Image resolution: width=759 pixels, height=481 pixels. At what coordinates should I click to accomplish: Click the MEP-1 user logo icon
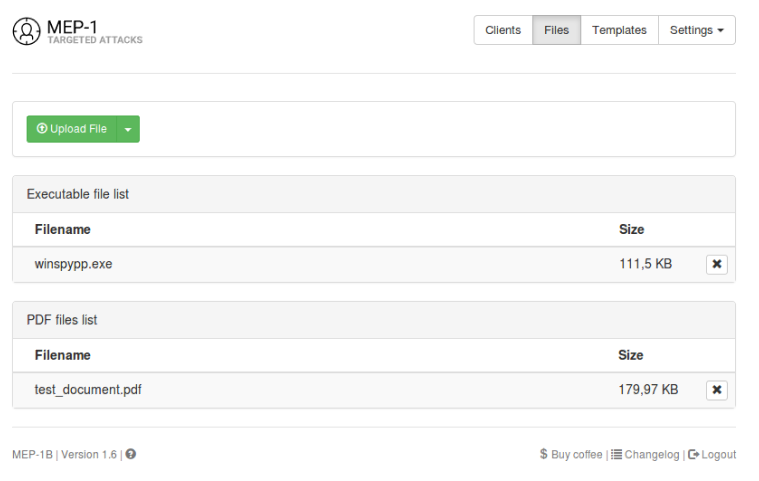click(27, 31)
